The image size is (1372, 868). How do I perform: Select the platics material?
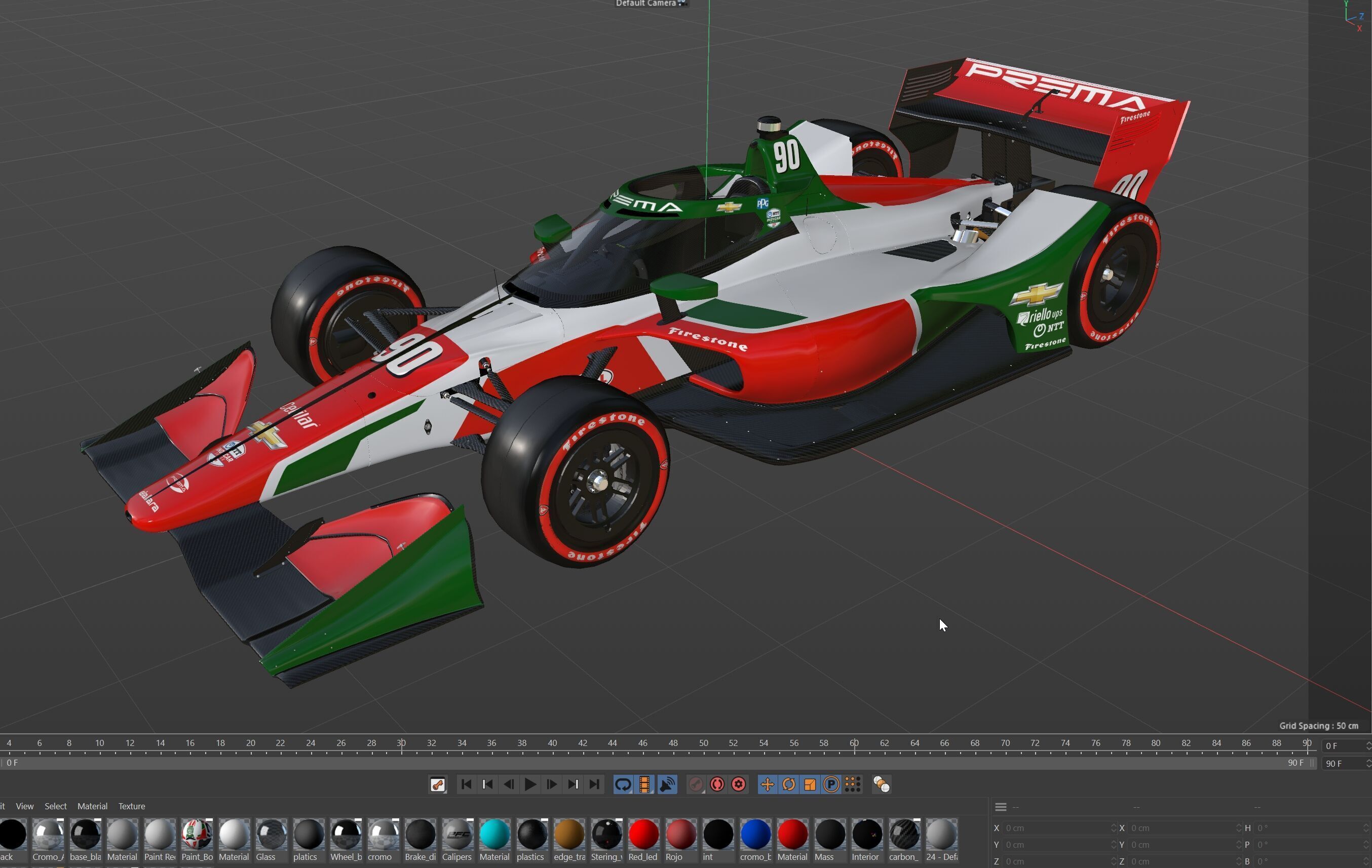point(308,835)
